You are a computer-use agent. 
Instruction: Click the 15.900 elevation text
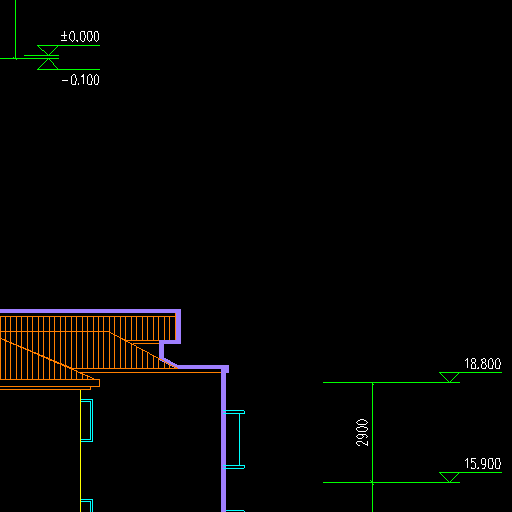pos(483,464)
